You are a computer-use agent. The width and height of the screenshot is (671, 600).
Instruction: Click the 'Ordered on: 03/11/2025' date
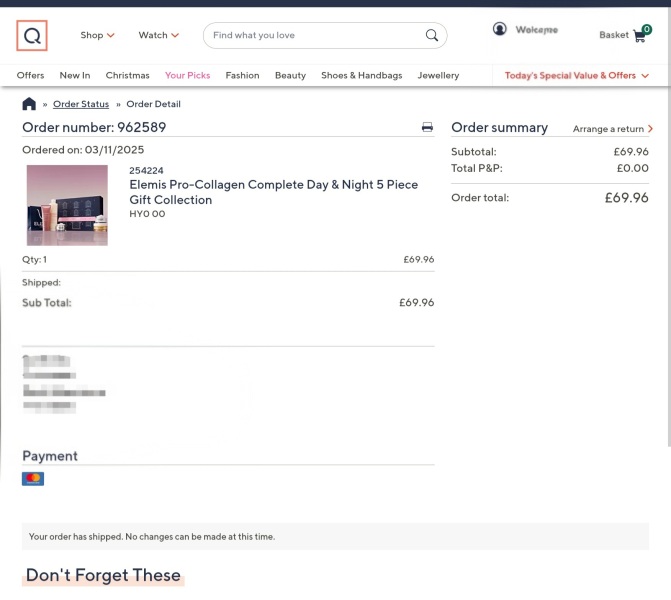83,150
